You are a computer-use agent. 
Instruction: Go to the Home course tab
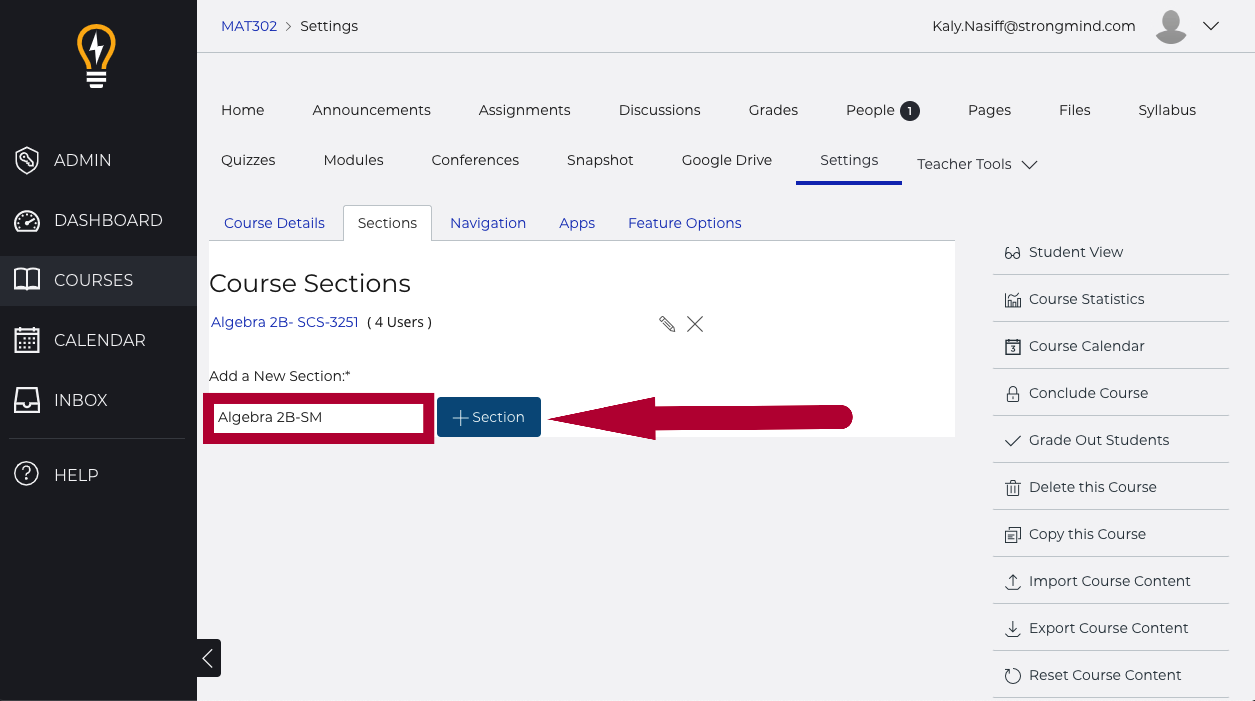(x=243, y=110)
